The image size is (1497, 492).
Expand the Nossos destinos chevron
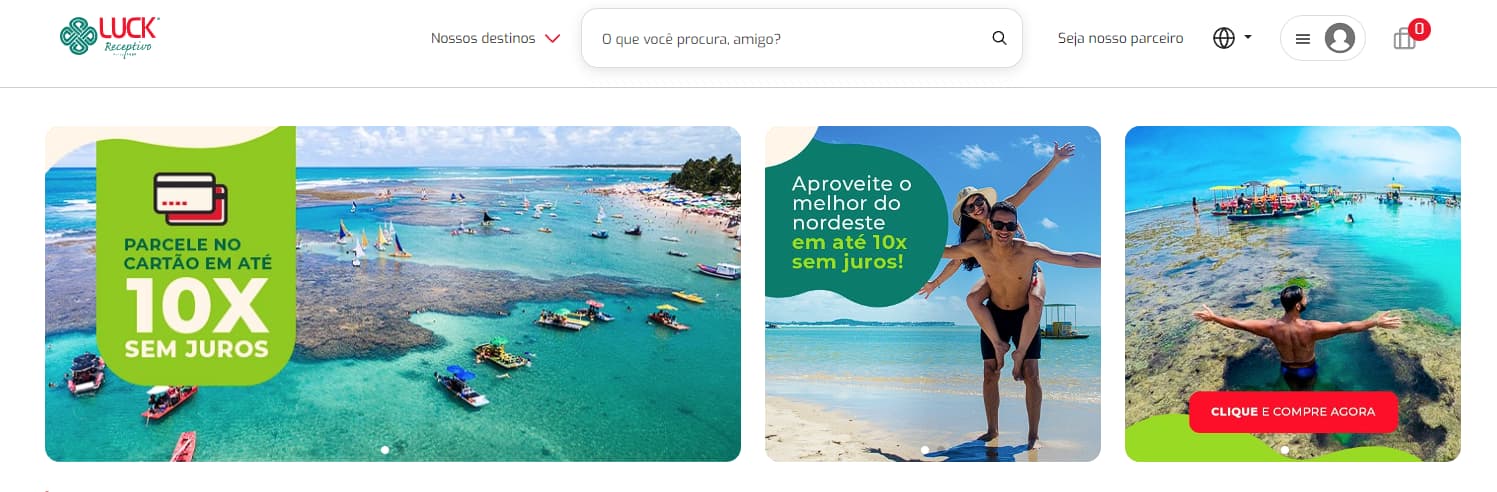coord(552,39)
